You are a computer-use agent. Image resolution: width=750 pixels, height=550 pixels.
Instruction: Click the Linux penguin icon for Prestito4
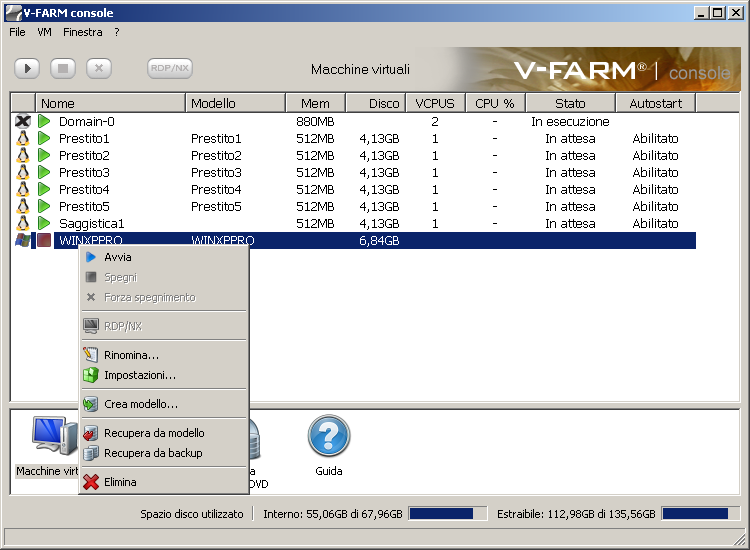23,189
